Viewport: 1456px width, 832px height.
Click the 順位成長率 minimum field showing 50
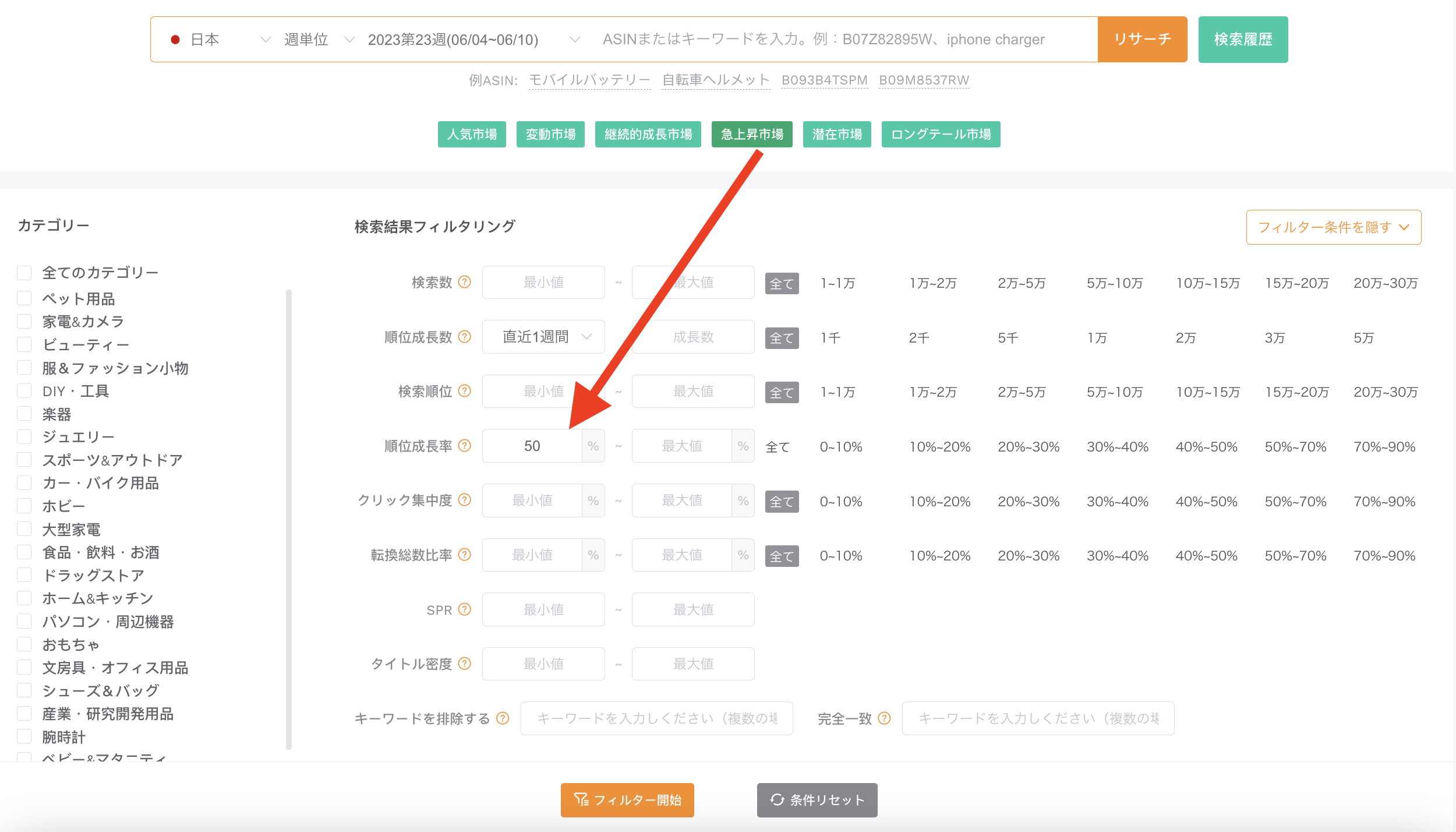tap(532, 446)
